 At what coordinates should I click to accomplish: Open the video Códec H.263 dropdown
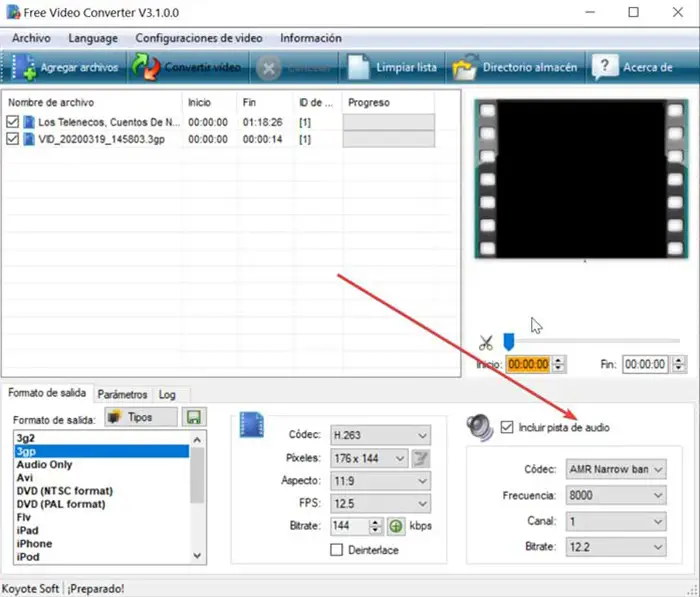pos(380,435)
